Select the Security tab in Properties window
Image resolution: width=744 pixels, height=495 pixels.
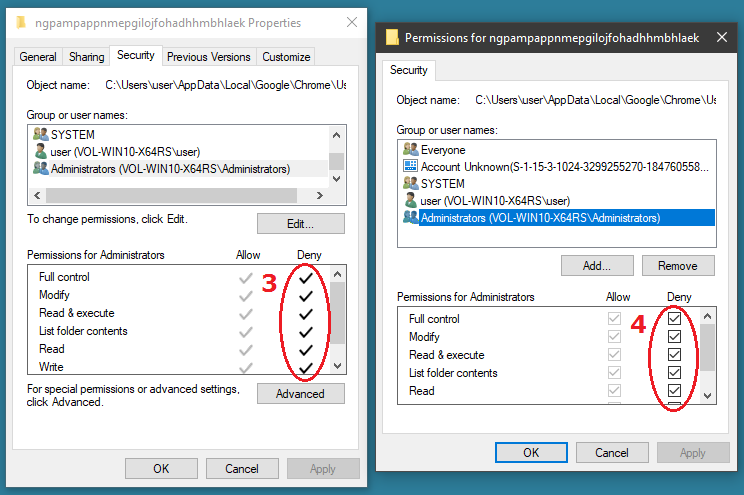[x=136, y=56]
